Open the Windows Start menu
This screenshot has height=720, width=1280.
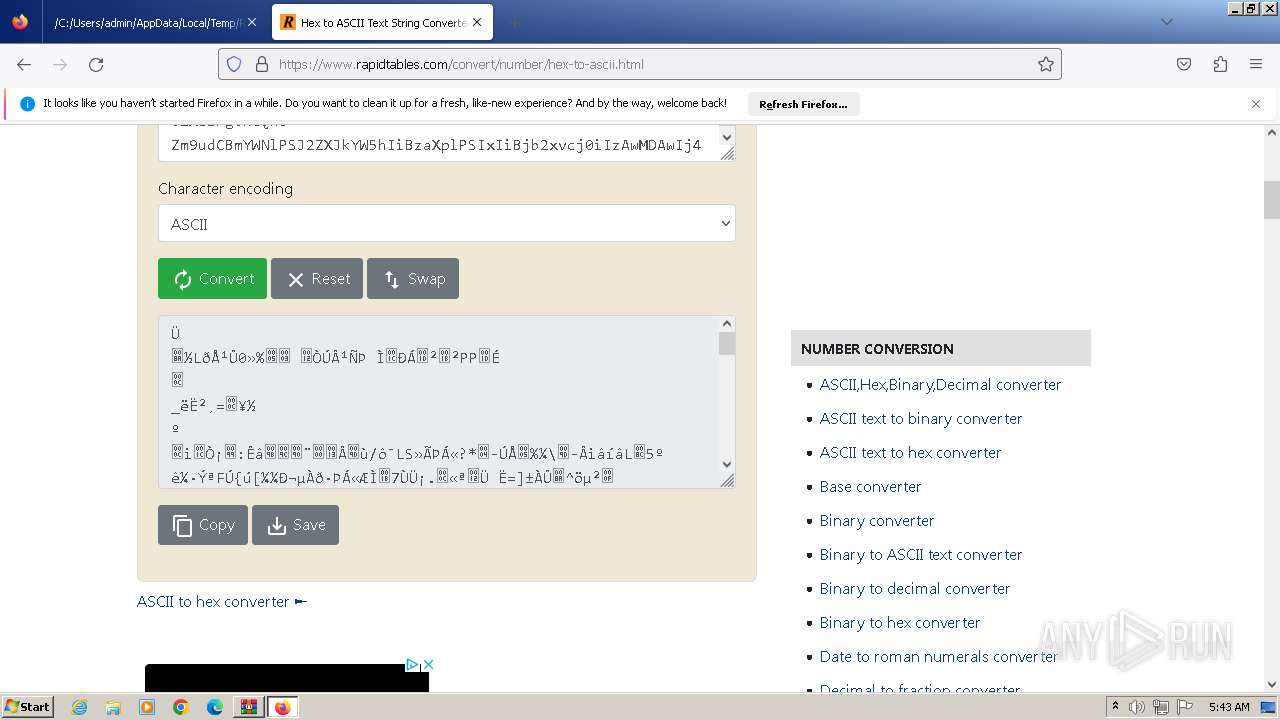click(x=27, y=707)
